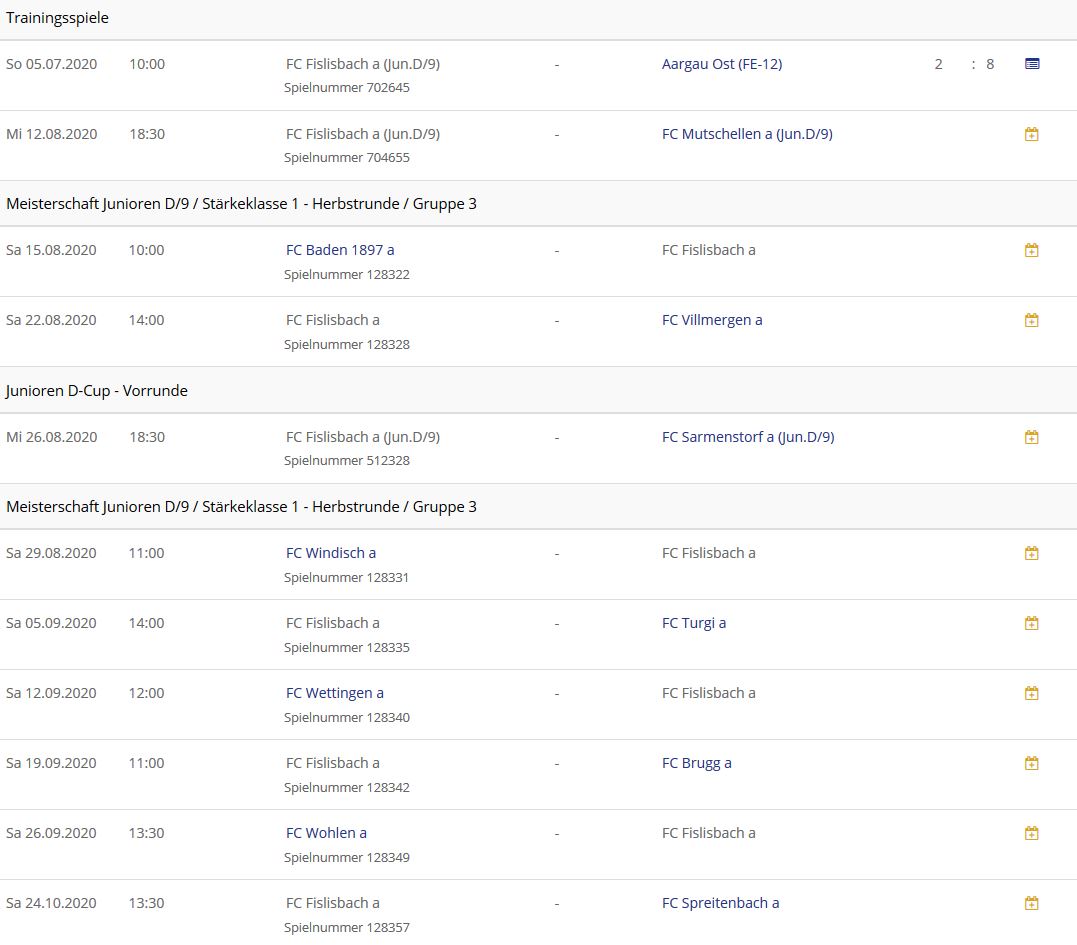Open Aargau Ost (FE-12) team link
The height and width of the screenshot is (945, 1077).
(721, 64)
